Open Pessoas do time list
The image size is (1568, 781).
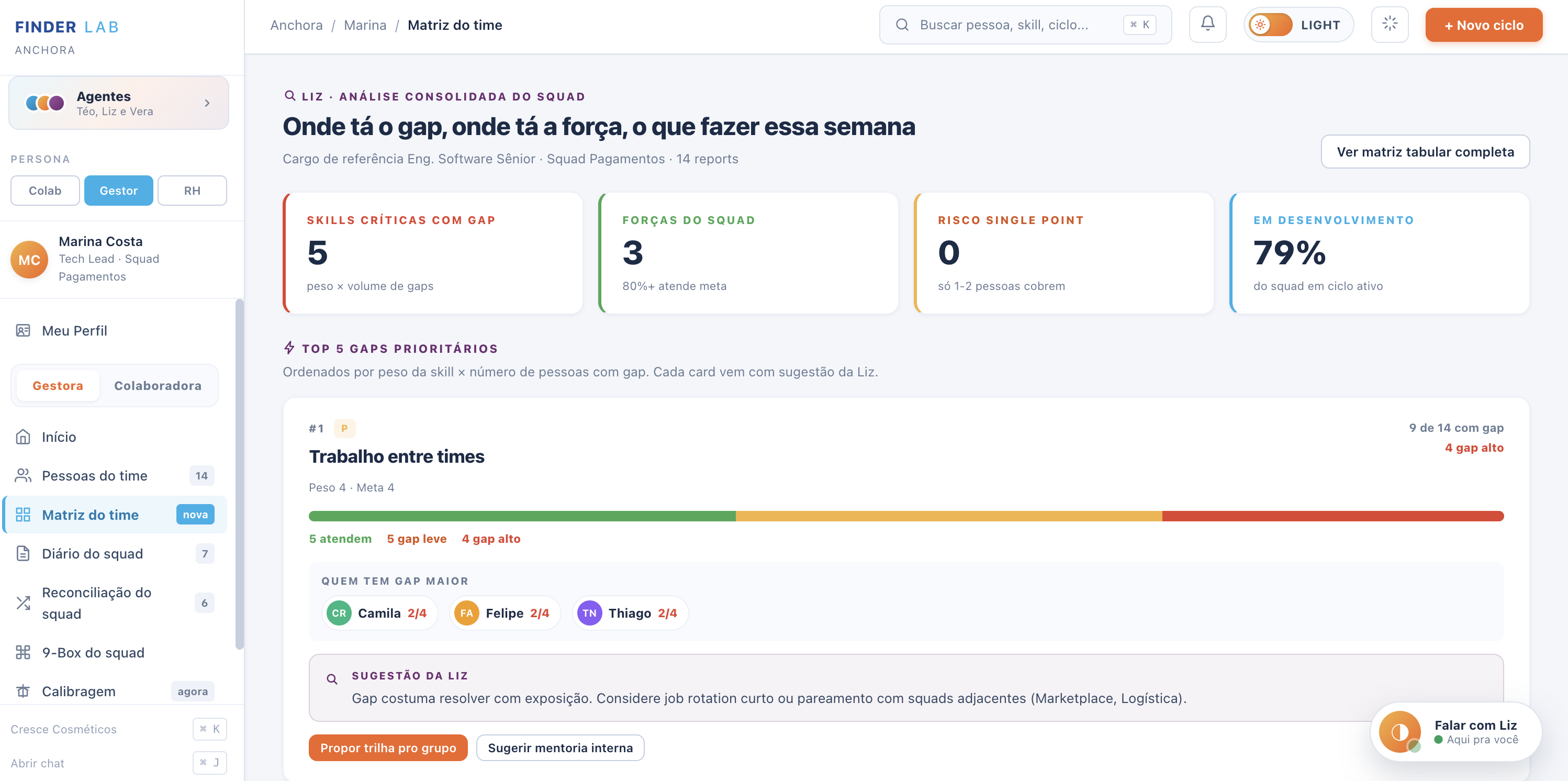pyautogui.click(x=115, y=475)
